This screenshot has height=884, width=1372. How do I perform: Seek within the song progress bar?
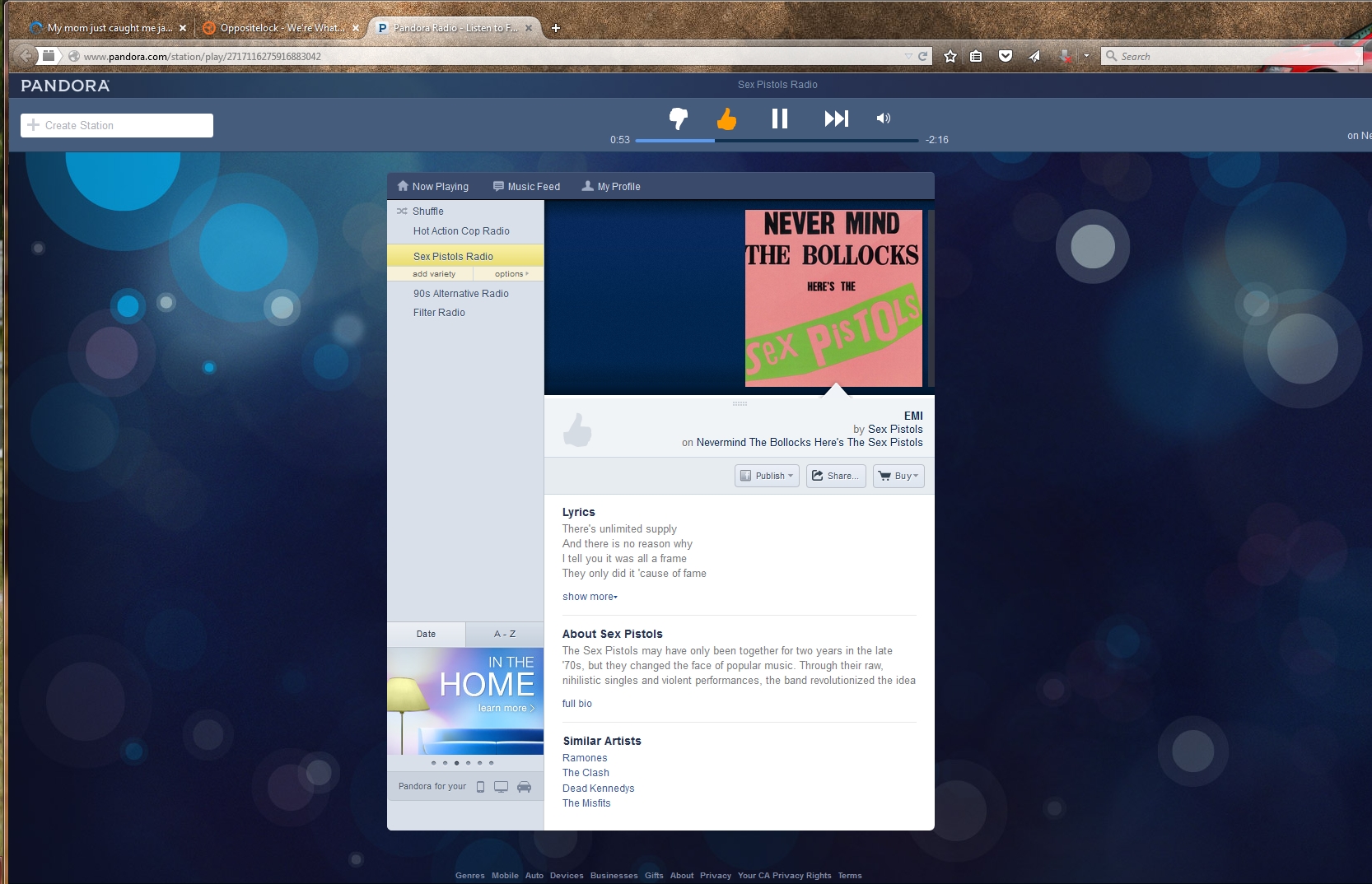[777, 141]
